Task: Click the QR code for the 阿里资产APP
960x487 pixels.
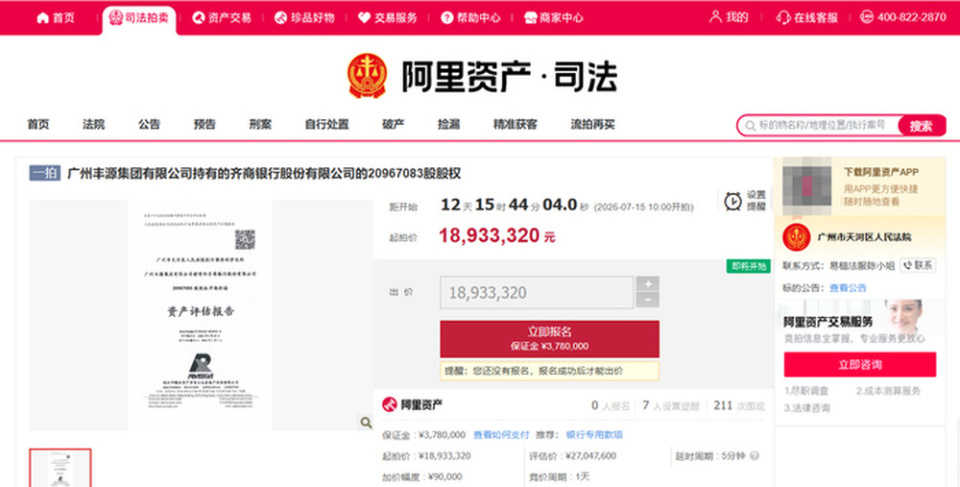Action: click(x=807, y=186)
